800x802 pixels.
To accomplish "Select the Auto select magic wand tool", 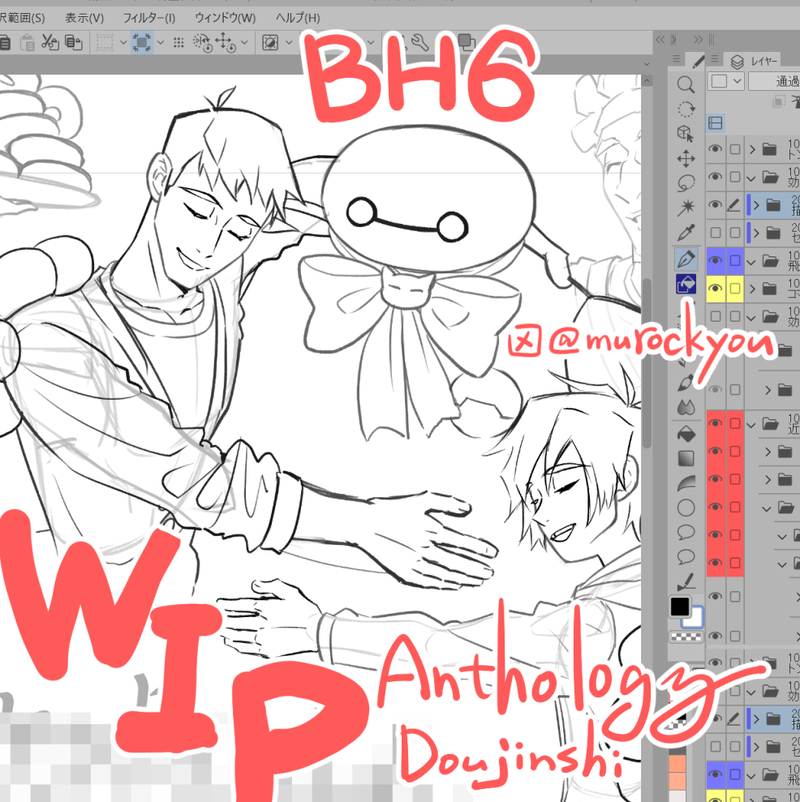I will click(685, 208).
